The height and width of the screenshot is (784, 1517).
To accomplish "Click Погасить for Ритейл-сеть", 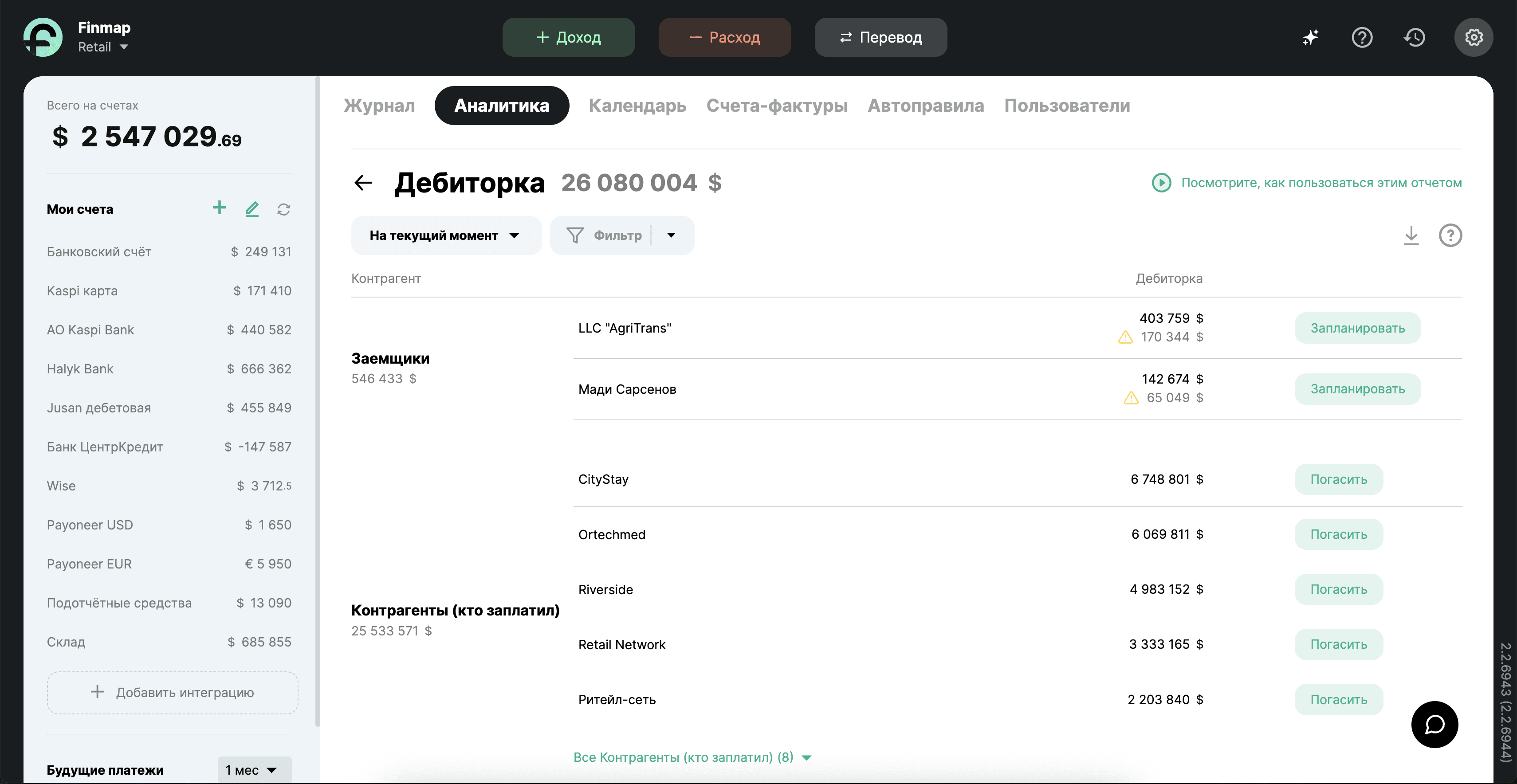I will [1339, 700].
